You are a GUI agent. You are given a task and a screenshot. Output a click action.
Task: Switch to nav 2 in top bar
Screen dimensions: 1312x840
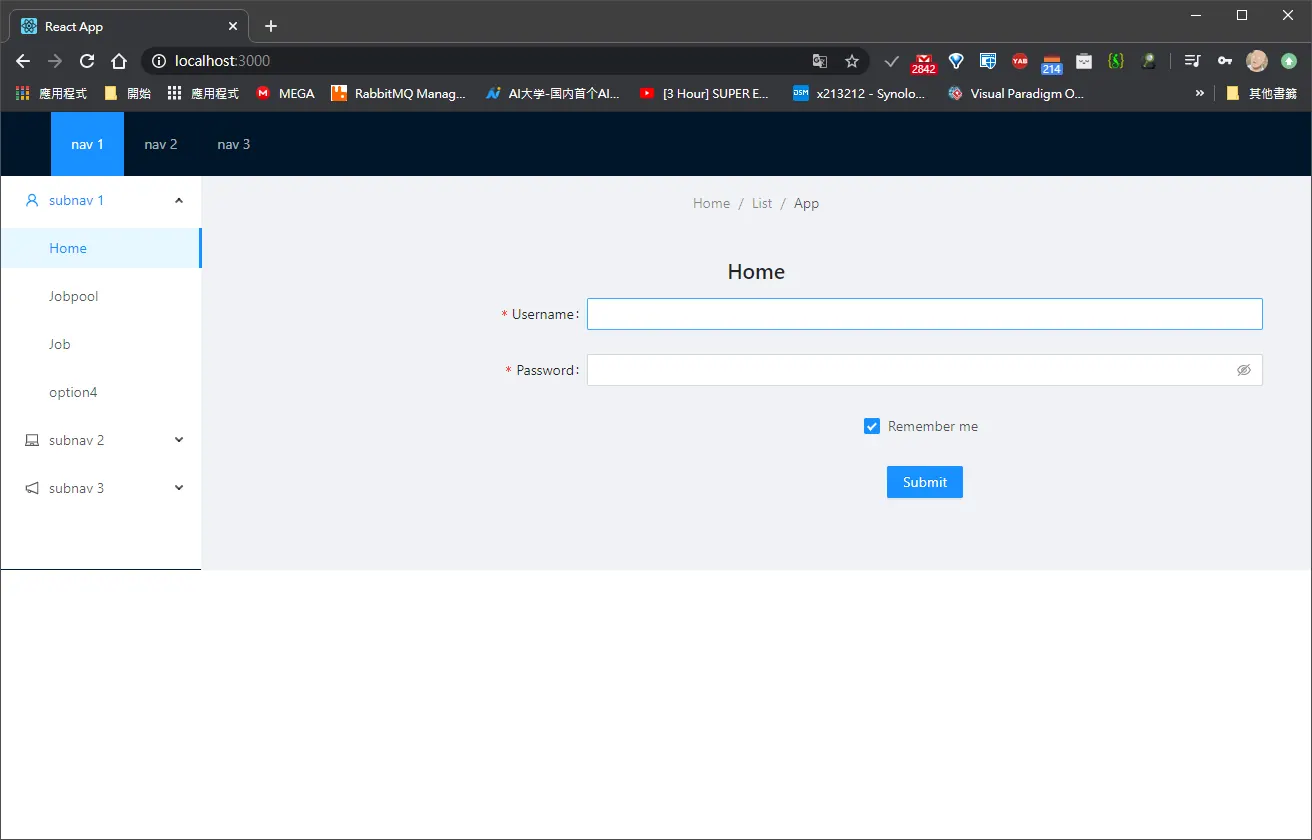(x=161, y=144)
